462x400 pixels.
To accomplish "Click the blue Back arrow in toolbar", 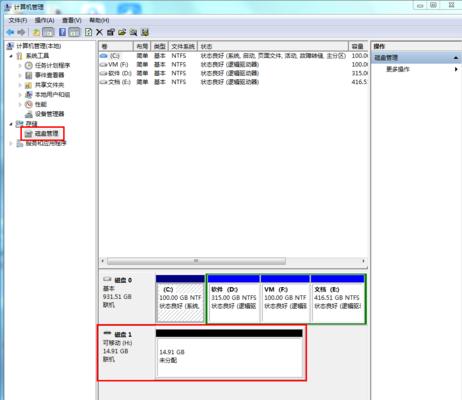I will click(x=10, y=32).
